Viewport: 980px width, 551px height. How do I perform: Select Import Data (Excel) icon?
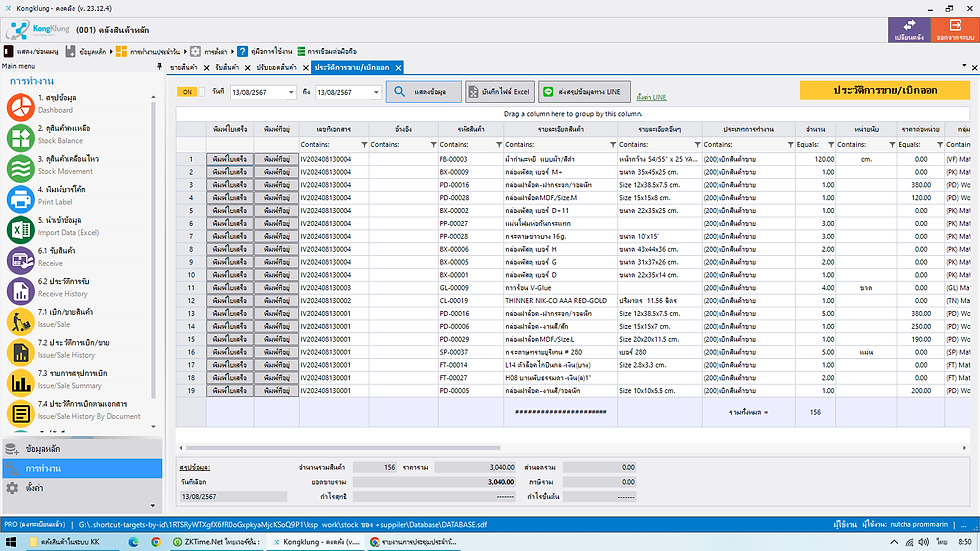click(21, 228)
